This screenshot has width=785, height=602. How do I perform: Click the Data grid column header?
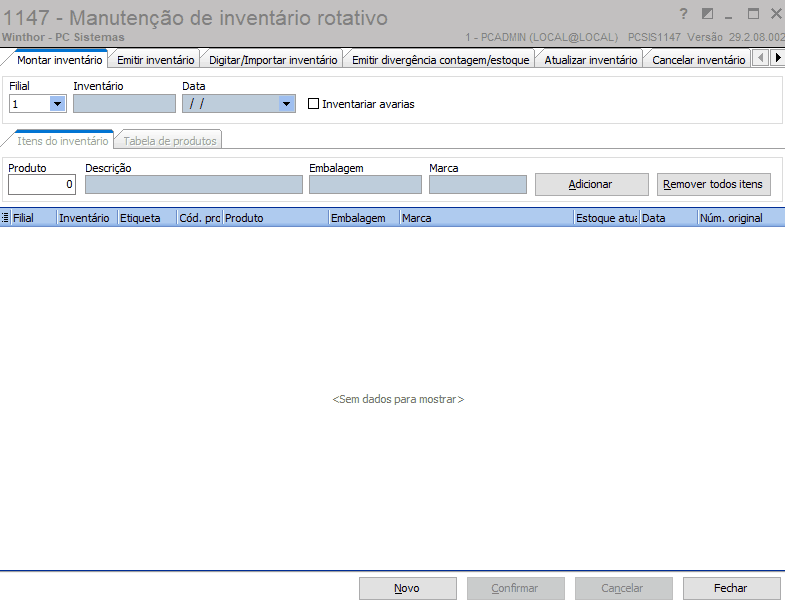coord(668,218)
